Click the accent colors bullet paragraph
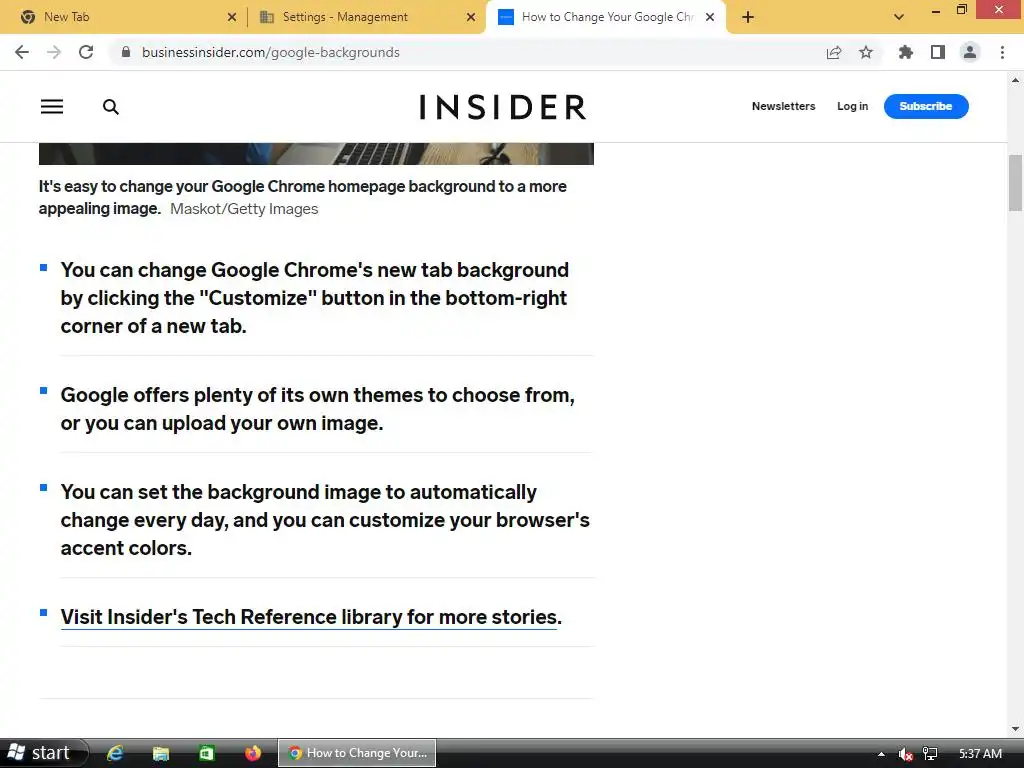 [x=325, y=520]
